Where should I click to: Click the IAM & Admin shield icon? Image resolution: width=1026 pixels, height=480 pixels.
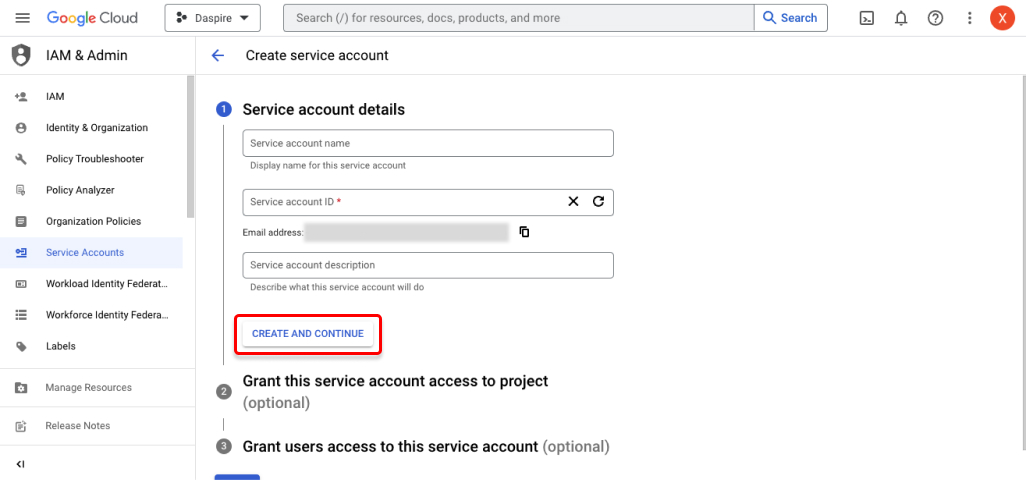22,55
